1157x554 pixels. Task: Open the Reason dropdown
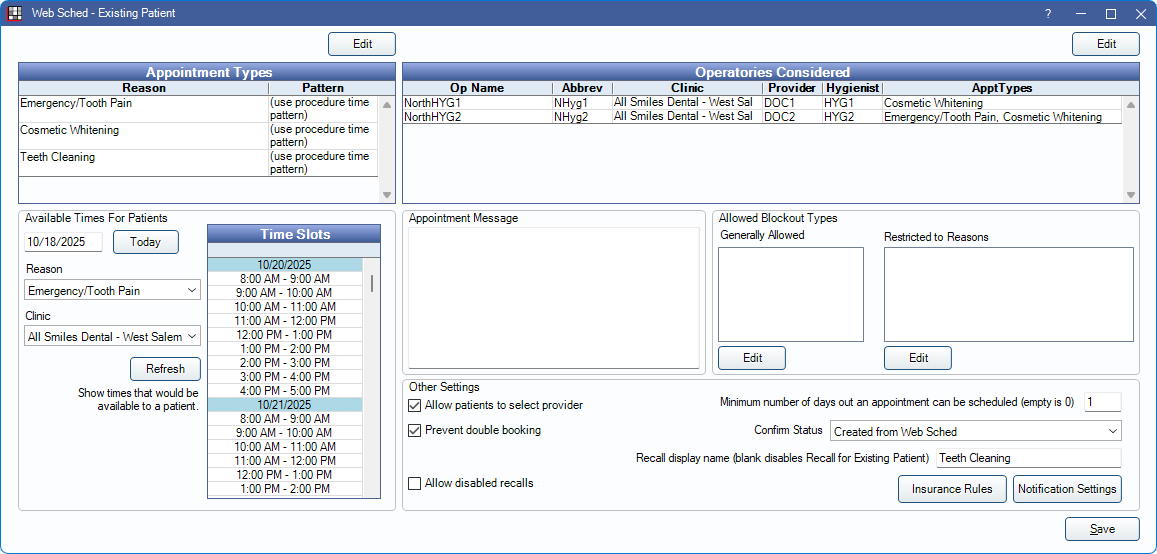click(112, 290)
